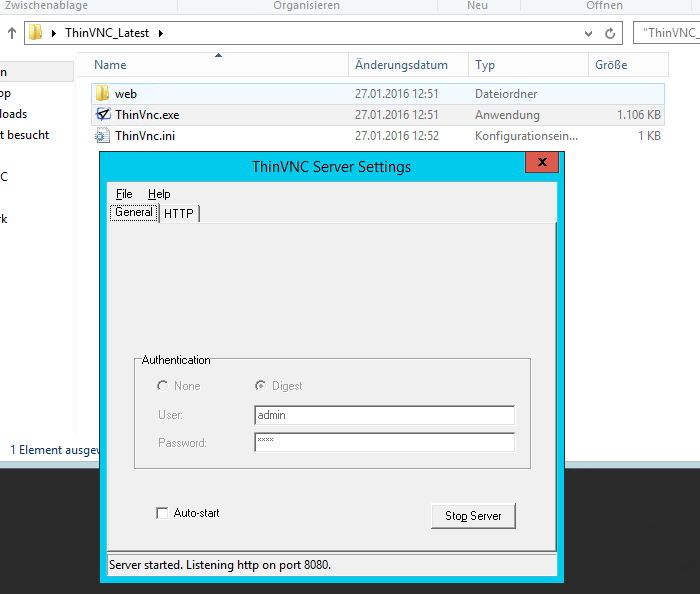Switch to the HTTP tab

(x=179, y=213)
